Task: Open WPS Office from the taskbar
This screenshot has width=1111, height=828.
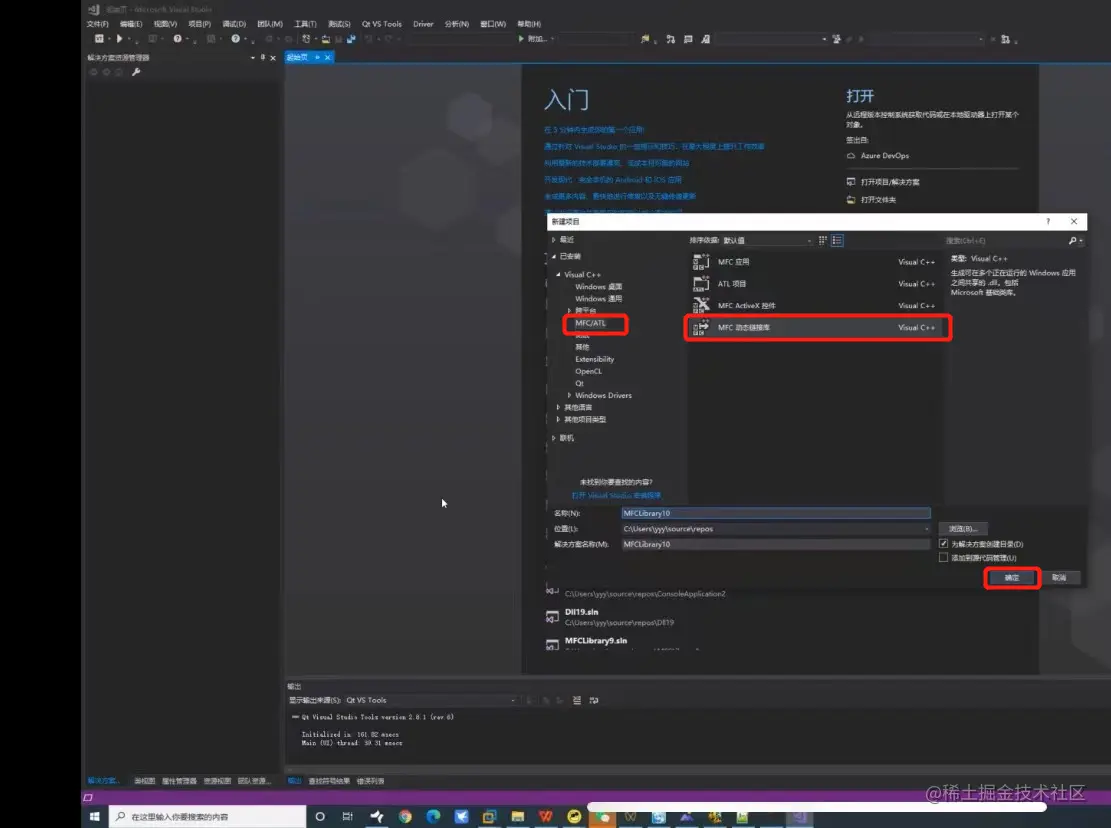Action: [x=546, y=817]
